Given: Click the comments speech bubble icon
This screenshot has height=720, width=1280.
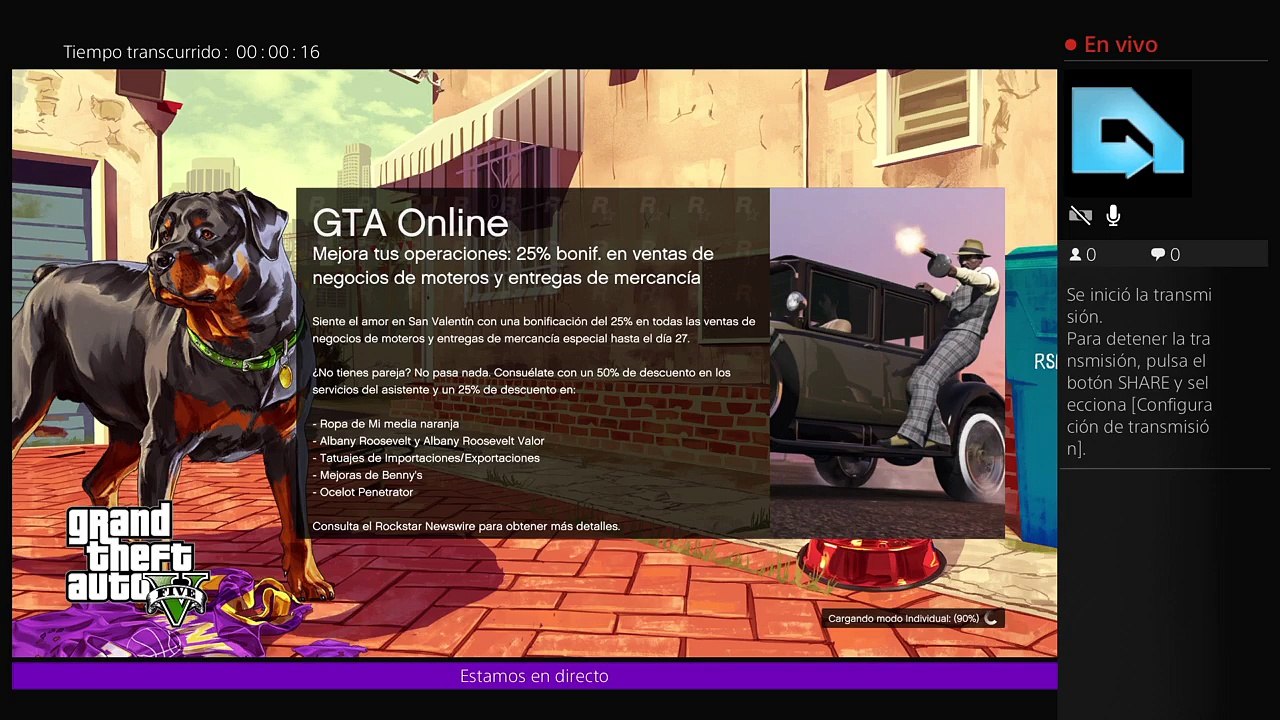Looking at the screenshot, I should (x=1158, y=255).
